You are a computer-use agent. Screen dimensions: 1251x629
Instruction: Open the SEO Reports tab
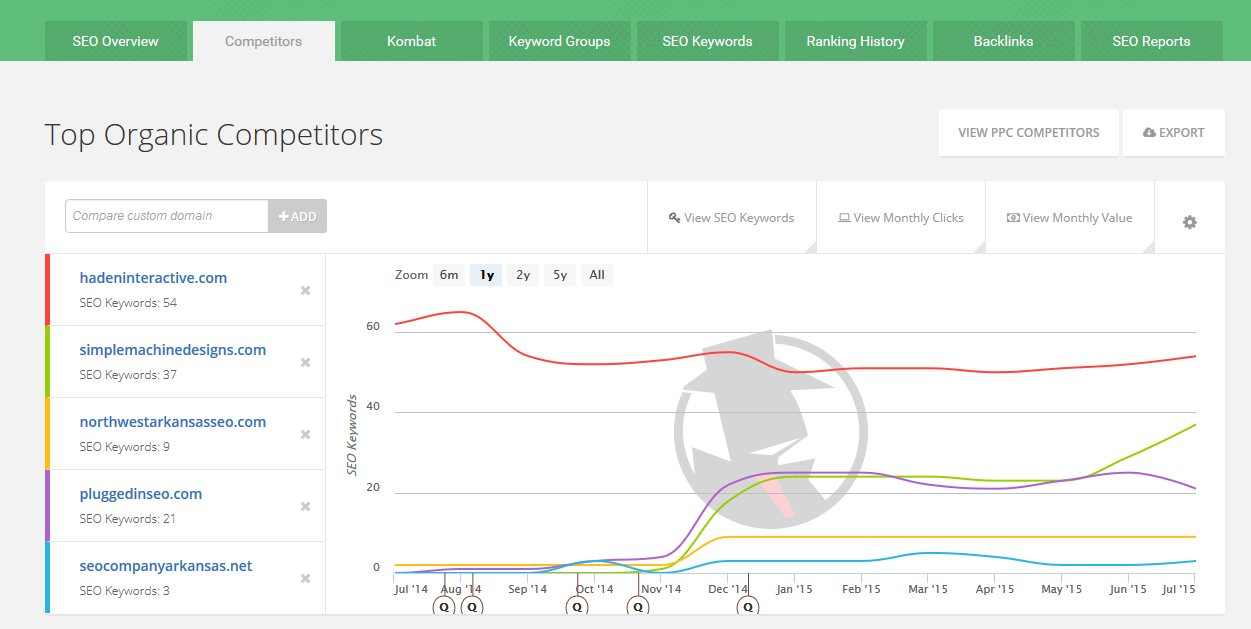pyautogui.click(x=1152, y=41)
